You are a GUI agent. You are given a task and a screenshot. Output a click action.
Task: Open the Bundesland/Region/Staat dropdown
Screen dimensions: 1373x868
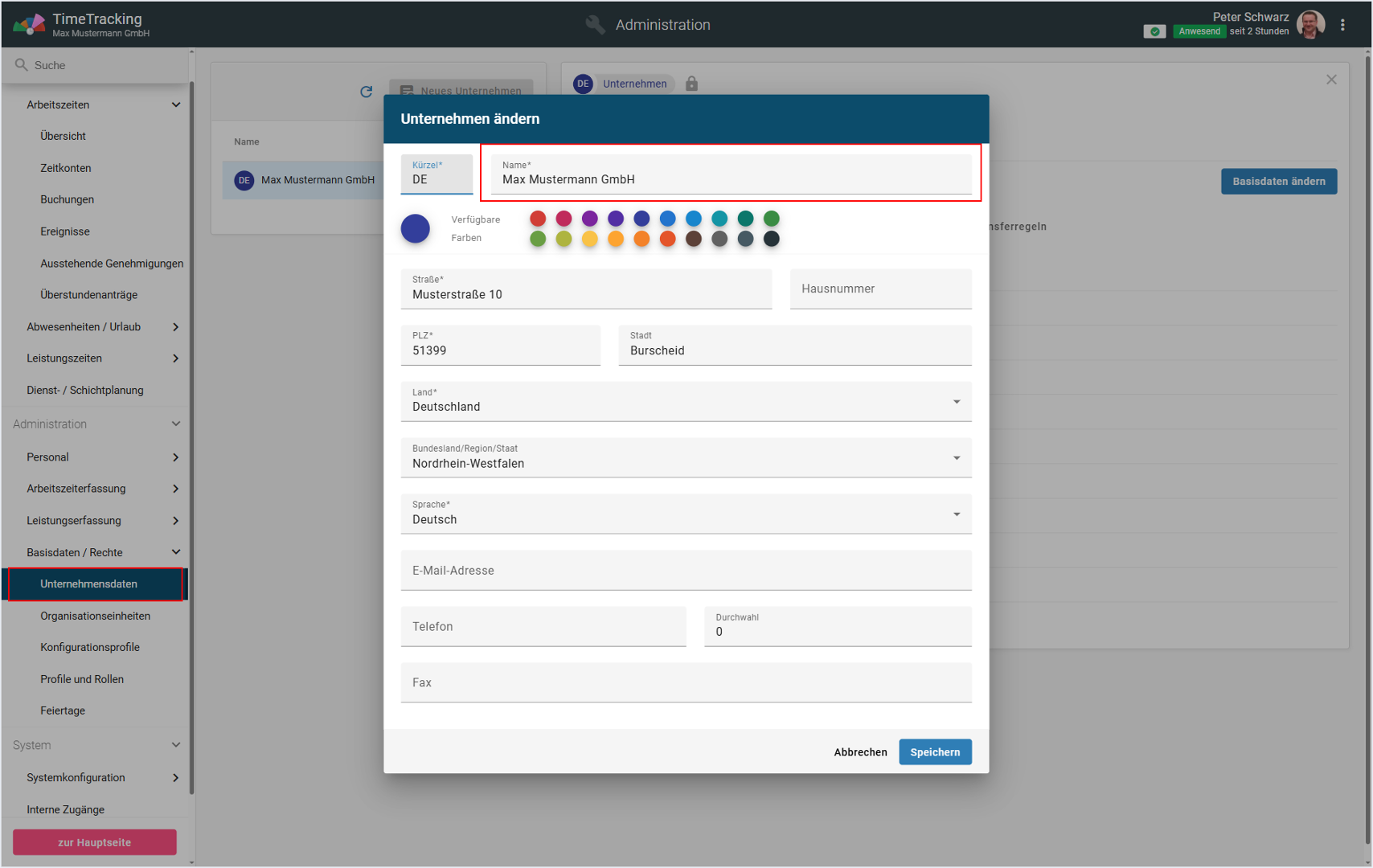956,458
